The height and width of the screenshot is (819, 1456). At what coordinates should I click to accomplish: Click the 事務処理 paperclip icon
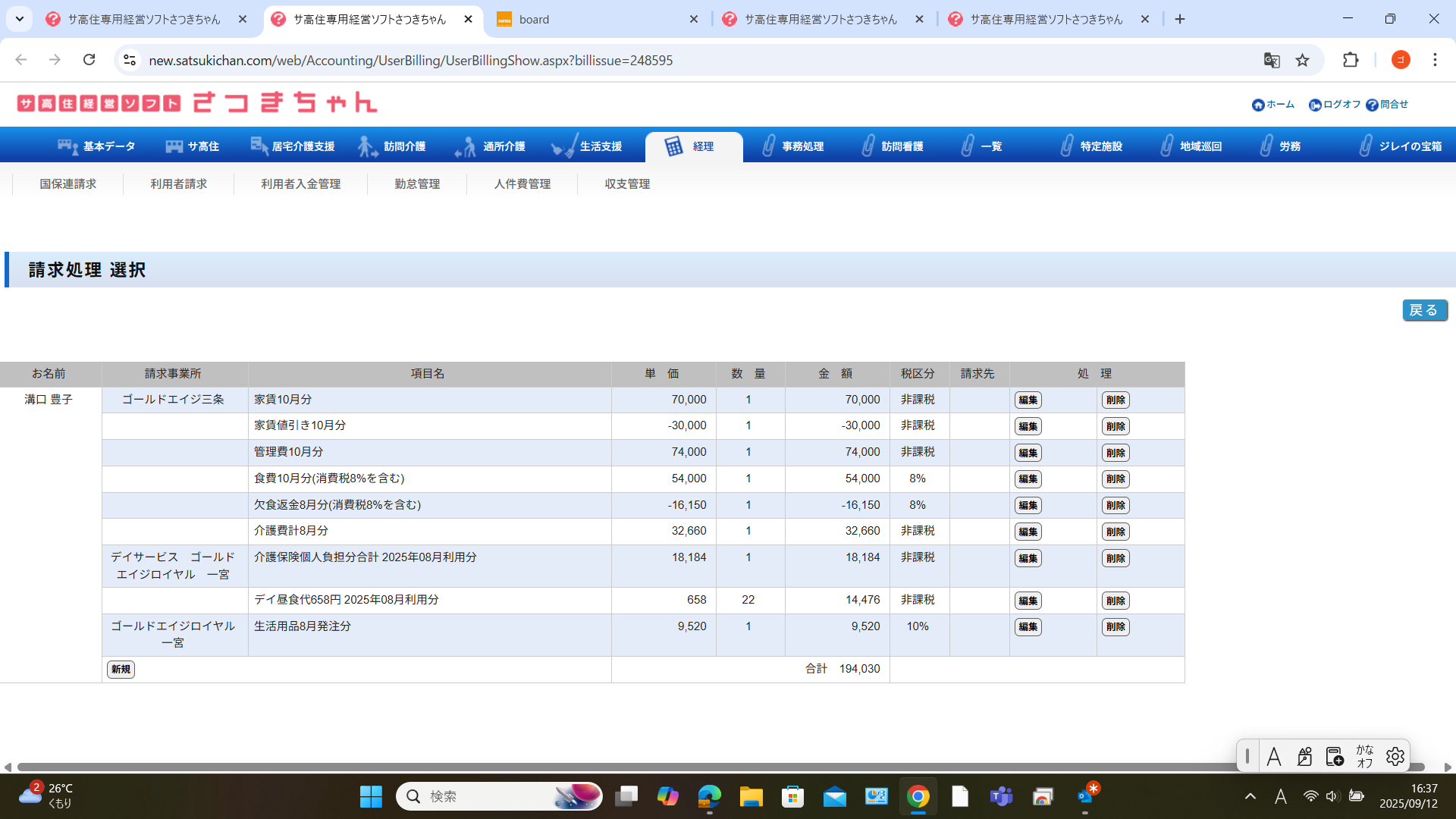pos(768,146)
